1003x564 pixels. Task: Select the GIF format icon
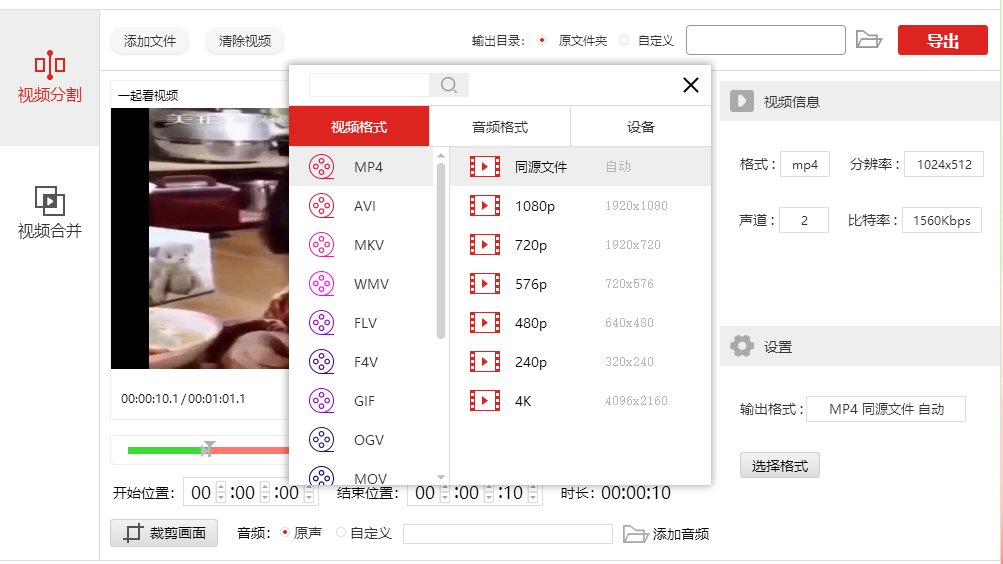[x=321, y=401]
